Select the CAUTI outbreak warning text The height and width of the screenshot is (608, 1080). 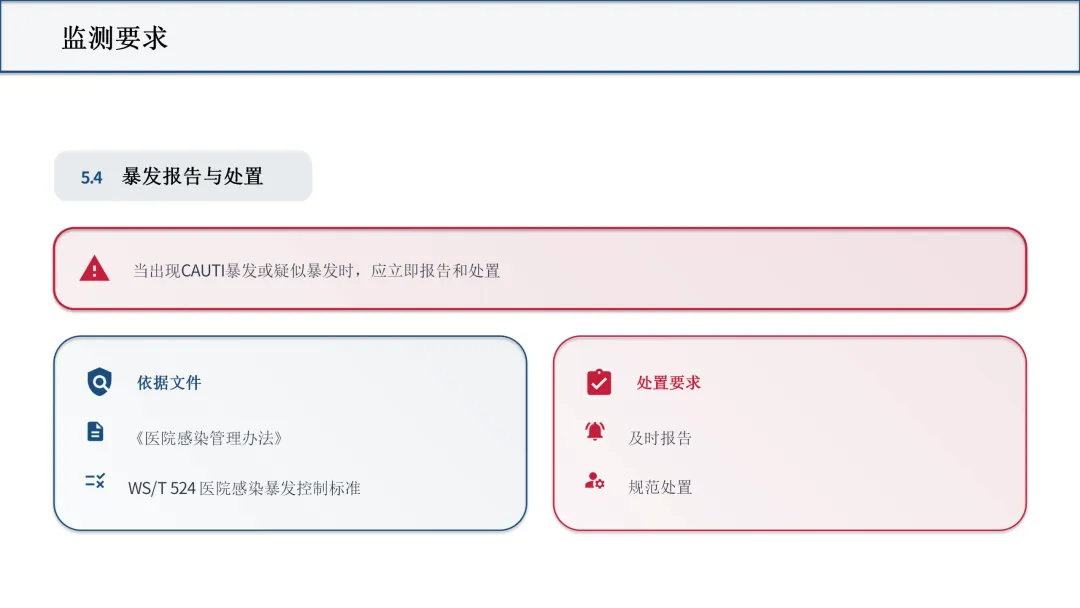click(316, 271)
